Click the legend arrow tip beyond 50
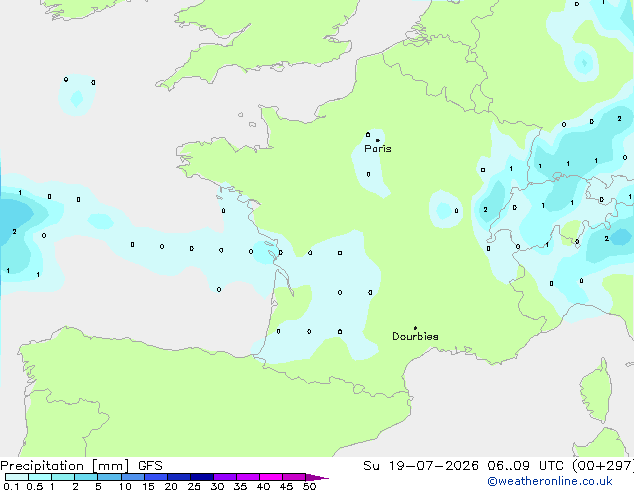Image resolution: width=634 pixels, height=490 pixels. pos(317,477)
